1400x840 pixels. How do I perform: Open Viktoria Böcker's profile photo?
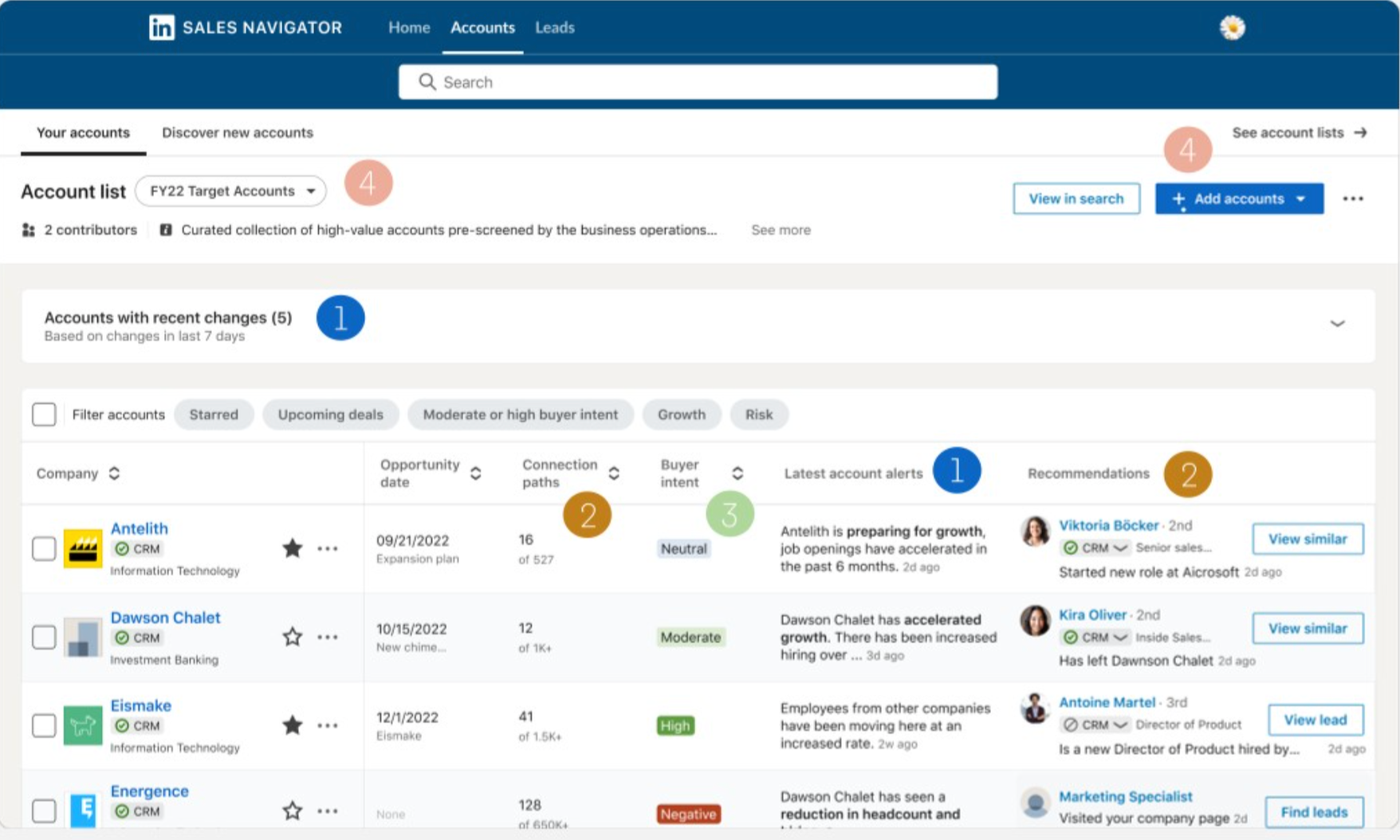pyautogui.click(x=1035, y=532)
